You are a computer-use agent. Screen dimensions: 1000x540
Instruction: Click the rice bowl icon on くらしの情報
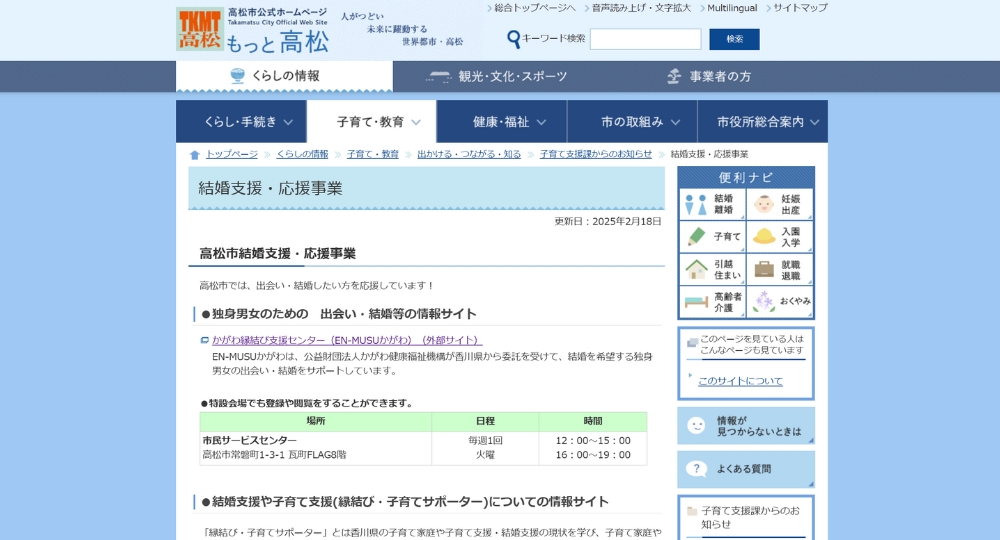pyautogui.click(x=237, y=76)
